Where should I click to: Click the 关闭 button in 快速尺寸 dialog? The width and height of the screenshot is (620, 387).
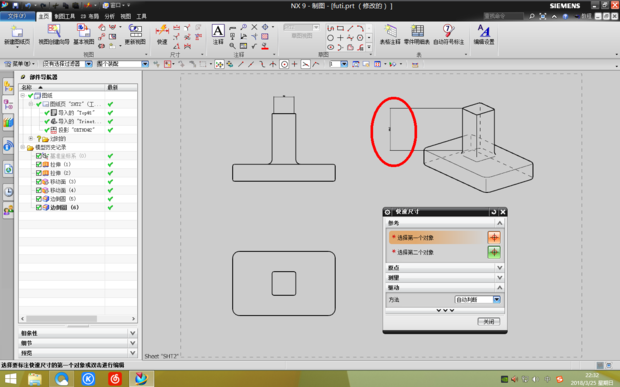[489, 321]
